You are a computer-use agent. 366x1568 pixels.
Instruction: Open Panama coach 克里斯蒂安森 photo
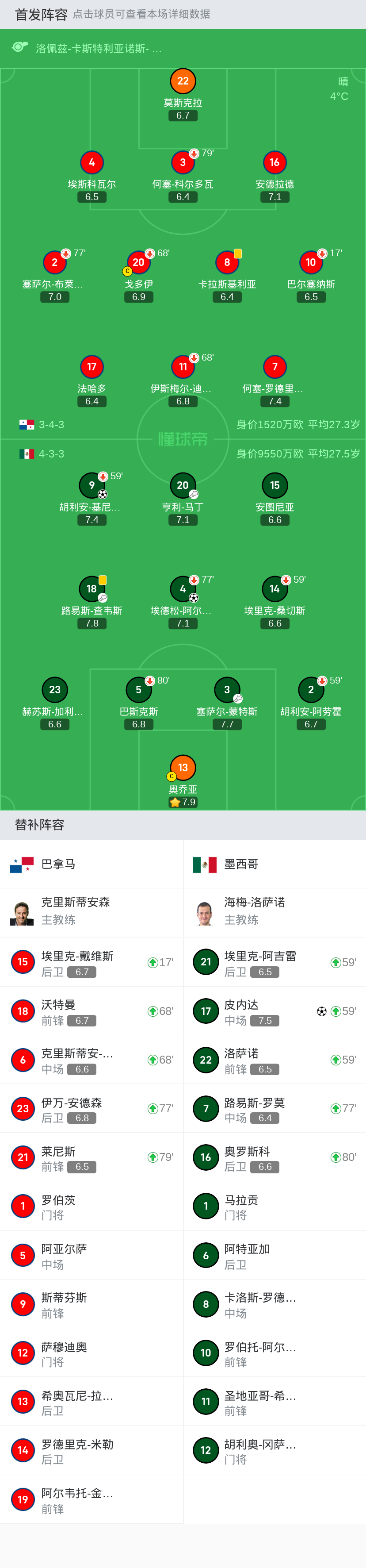tap(22, 913)
